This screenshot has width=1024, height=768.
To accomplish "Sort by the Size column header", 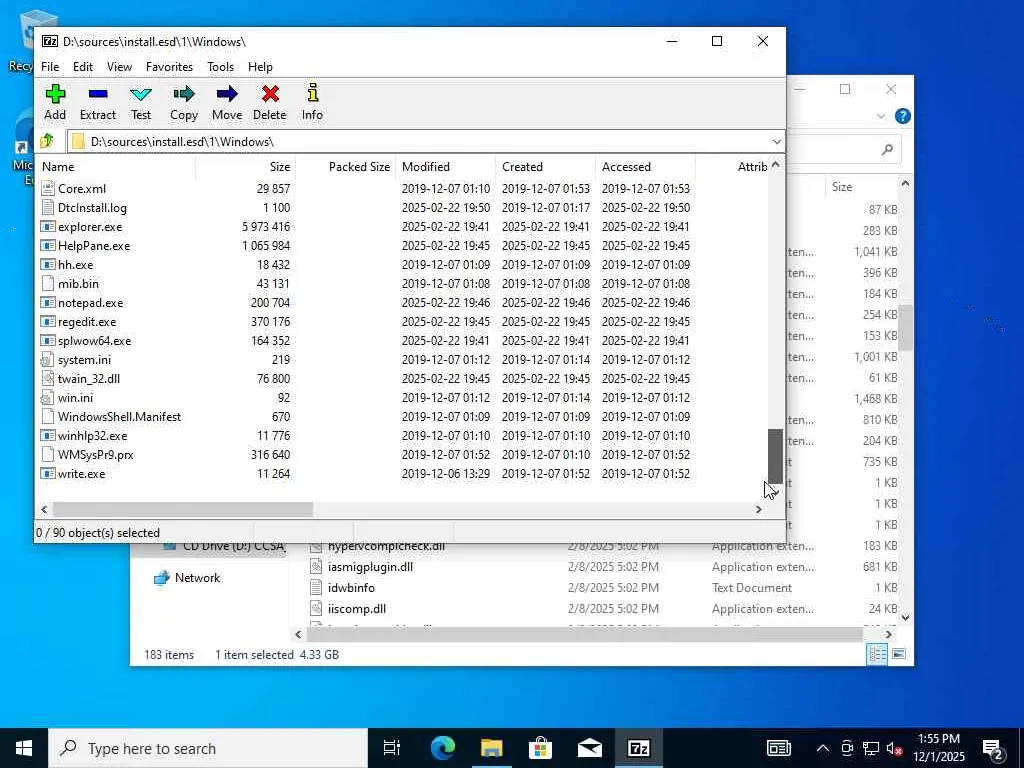I will point(246,167).
